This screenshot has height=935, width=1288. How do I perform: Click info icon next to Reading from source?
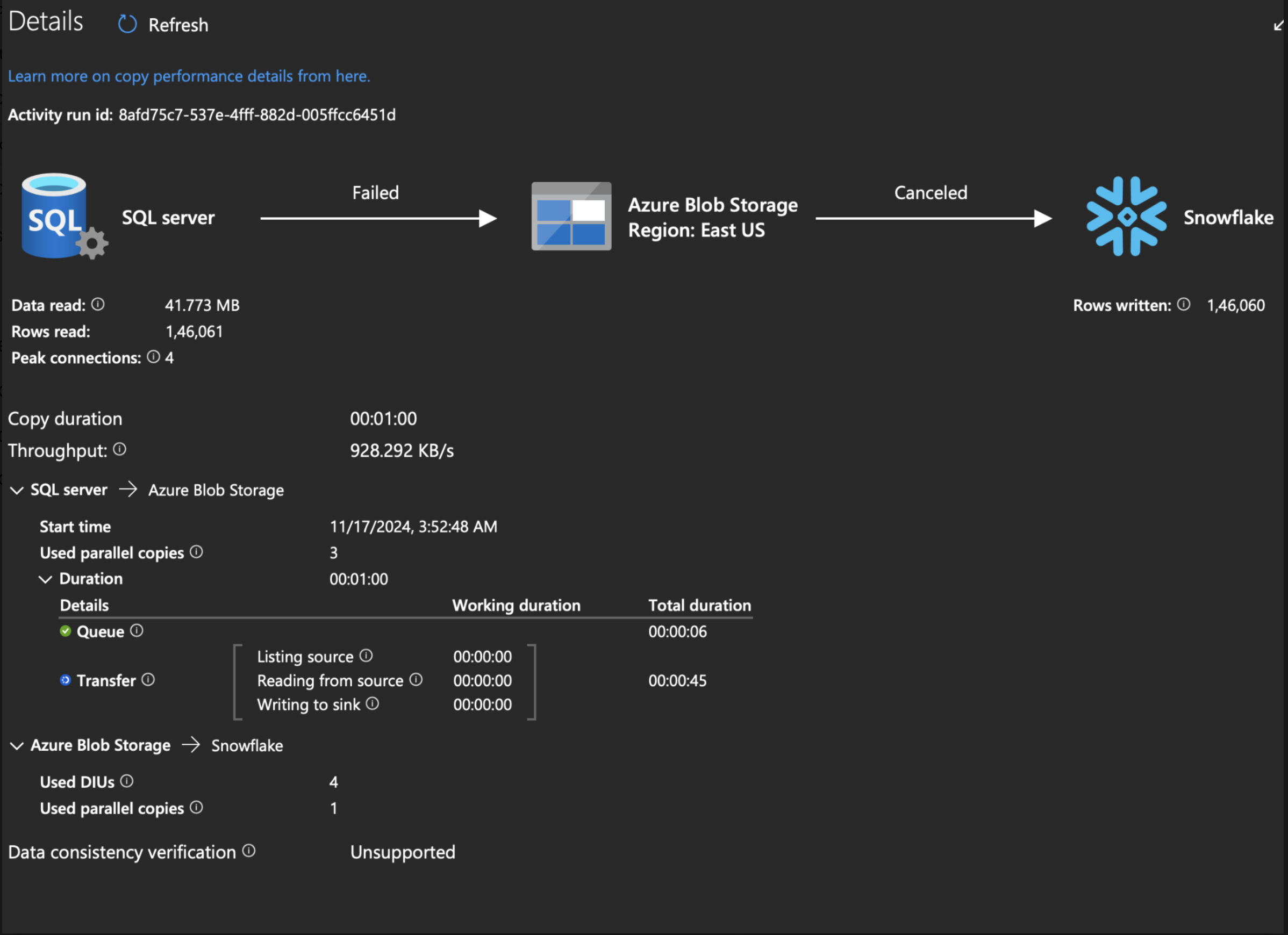coord(416,679)
